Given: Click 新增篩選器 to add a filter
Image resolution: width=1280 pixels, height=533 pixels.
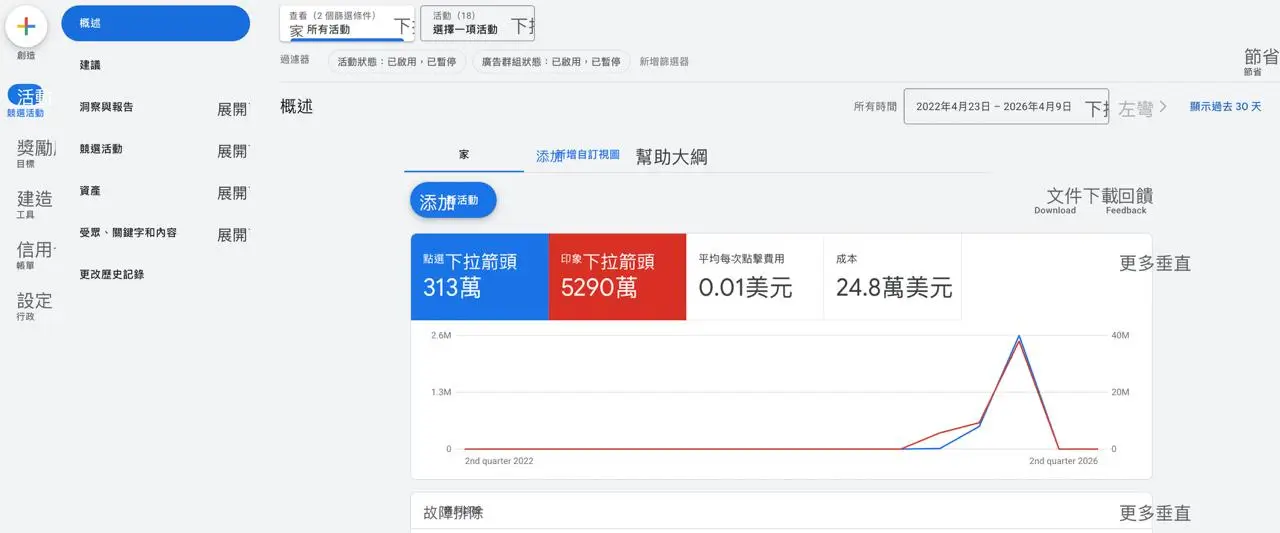Looking at the screenshot, I should tap(664, 62).
